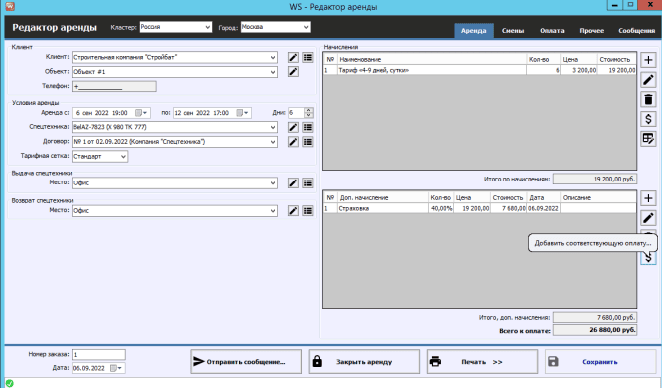Delete selected charge with trash icon
662x388 pixels.
point(648,100)
